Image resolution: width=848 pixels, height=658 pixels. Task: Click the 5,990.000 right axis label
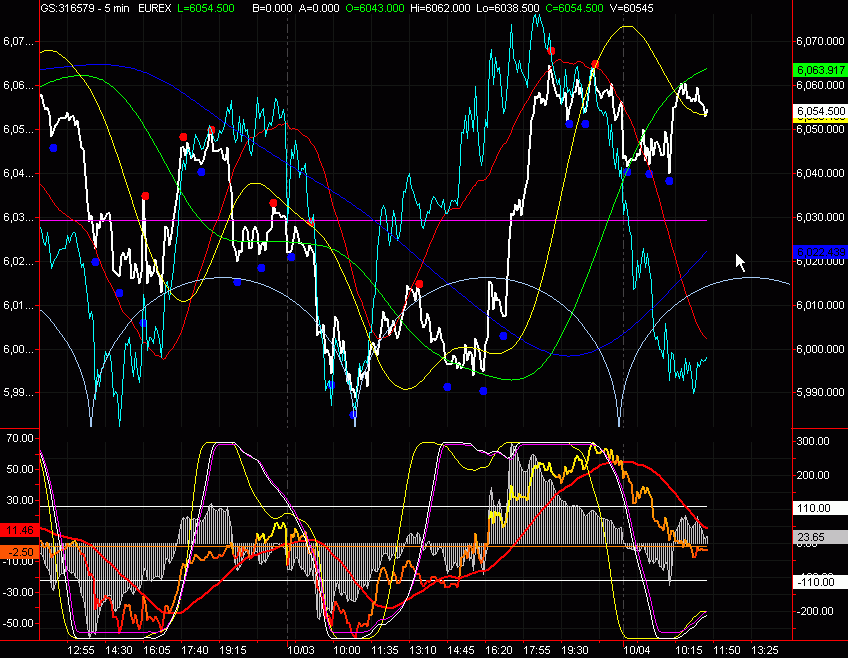(820, 391)
